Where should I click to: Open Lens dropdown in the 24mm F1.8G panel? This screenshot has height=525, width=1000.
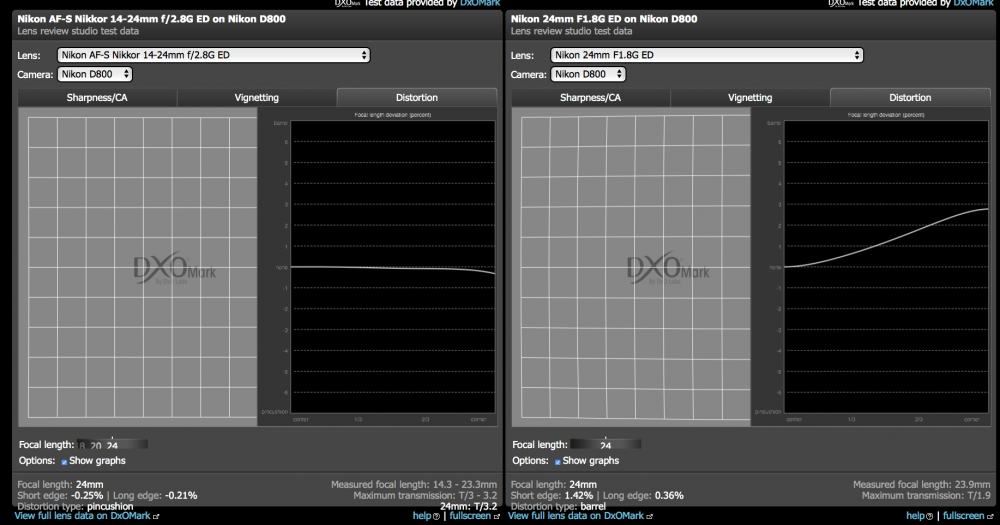[707, 55]
